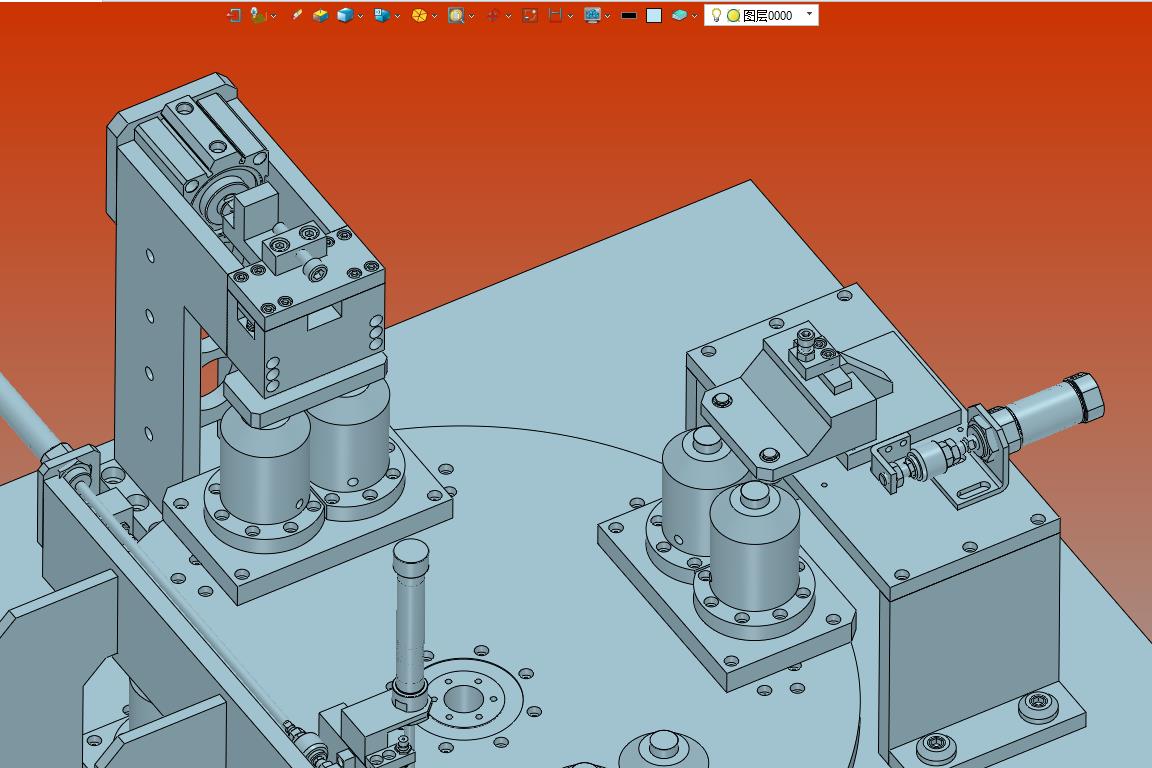The height and width of the screenshot is (768, 1152).
Task: Click the light blue color swatch
Action: tap(654, 15)
